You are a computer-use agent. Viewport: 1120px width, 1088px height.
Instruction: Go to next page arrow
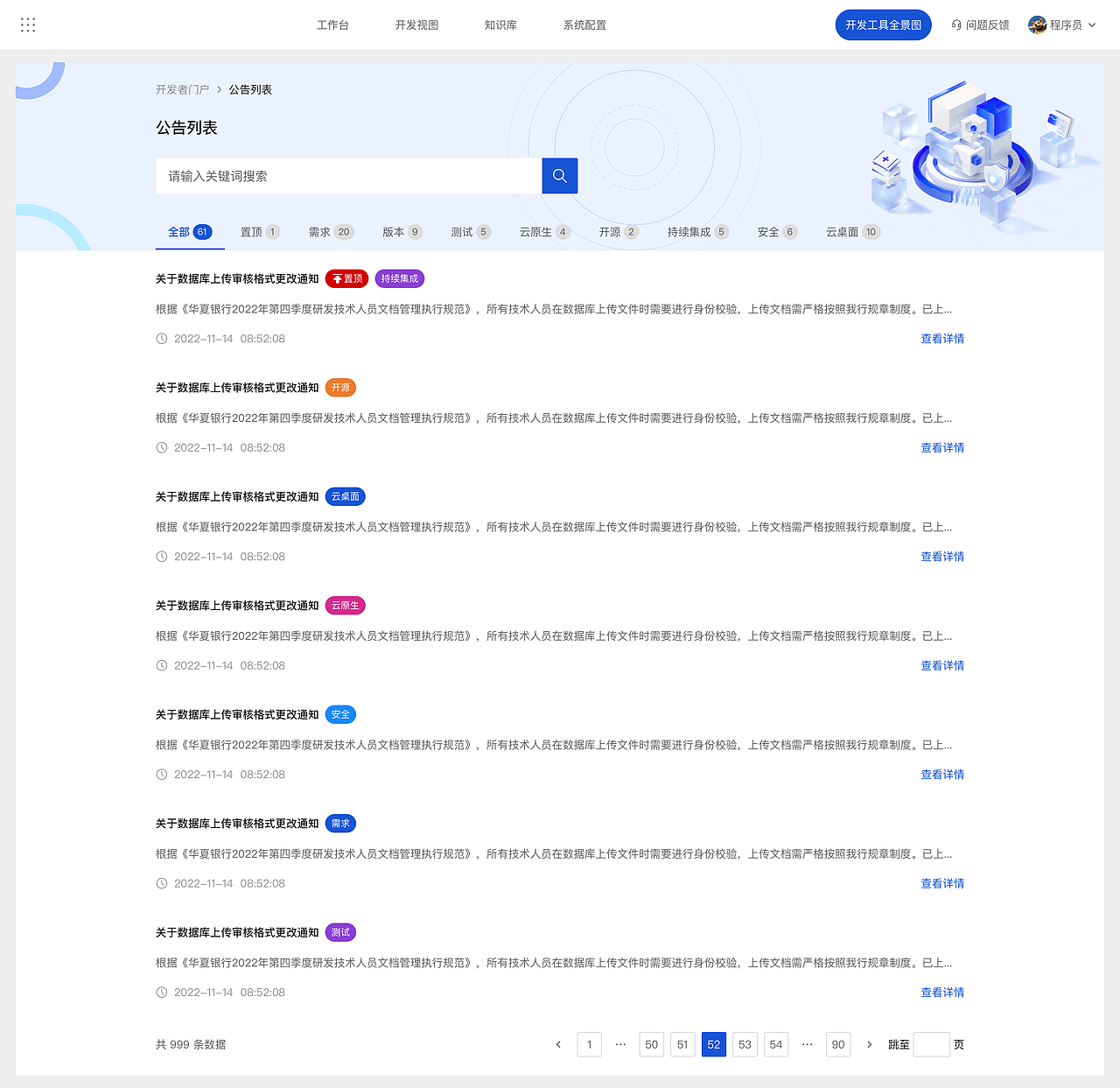pyautogui.click(x=869, y=1044)
